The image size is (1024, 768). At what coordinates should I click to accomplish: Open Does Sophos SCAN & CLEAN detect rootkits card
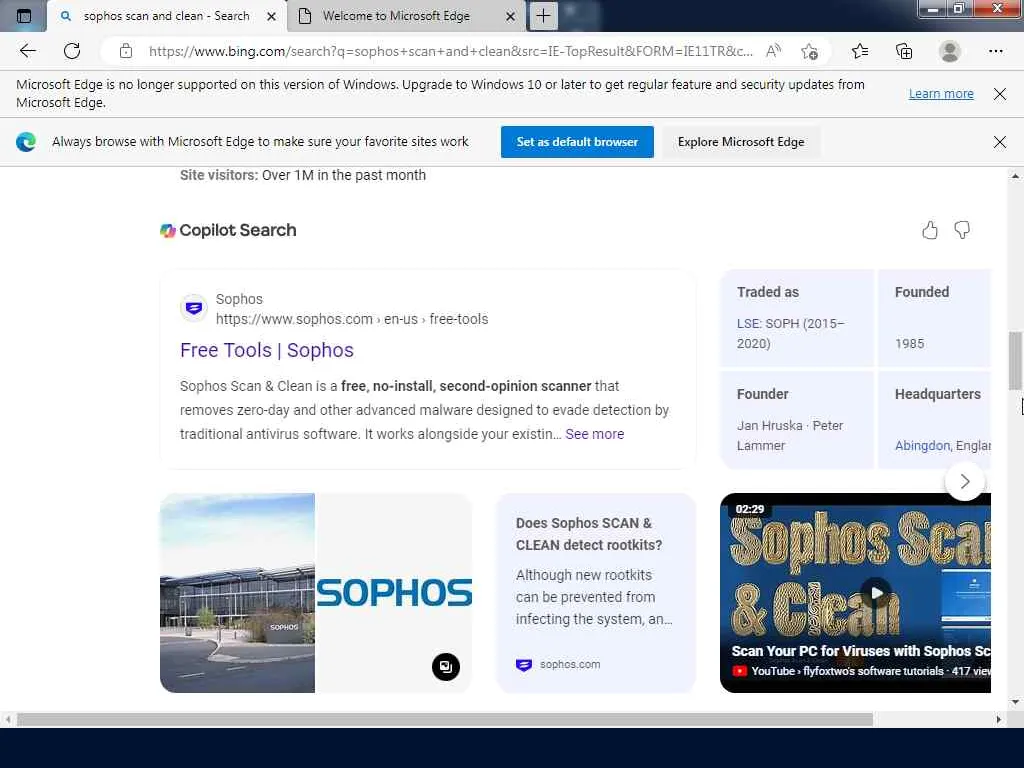[x=596, y=593]
